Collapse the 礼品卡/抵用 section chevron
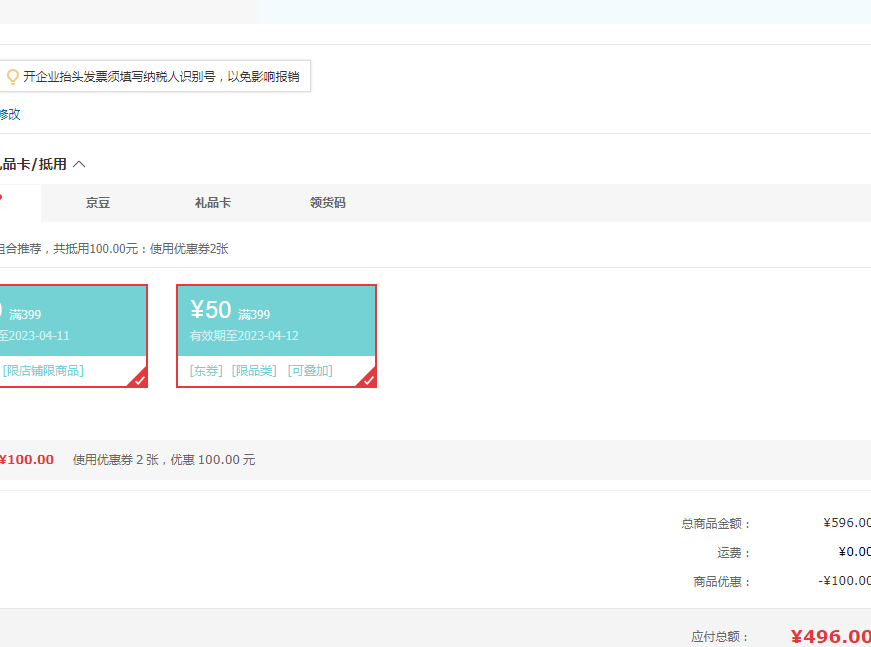 79,164
